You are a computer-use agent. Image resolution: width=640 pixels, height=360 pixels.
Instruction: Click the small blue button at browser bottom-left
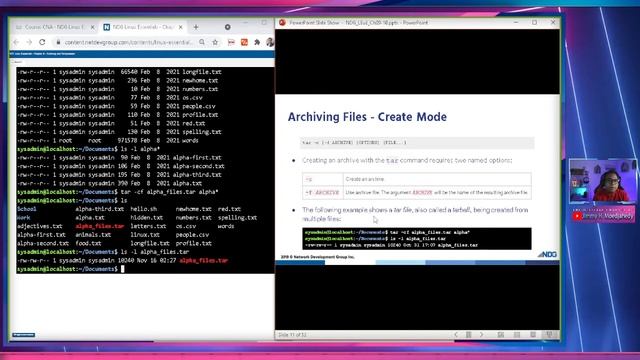point(24,335)
